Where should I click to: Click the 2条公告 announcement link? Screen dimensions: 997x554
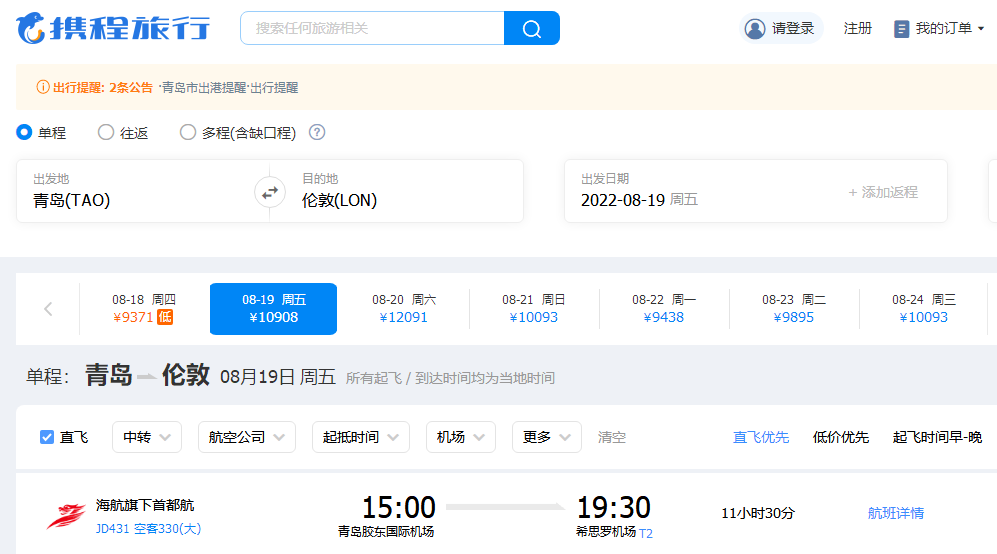(131, 88)
